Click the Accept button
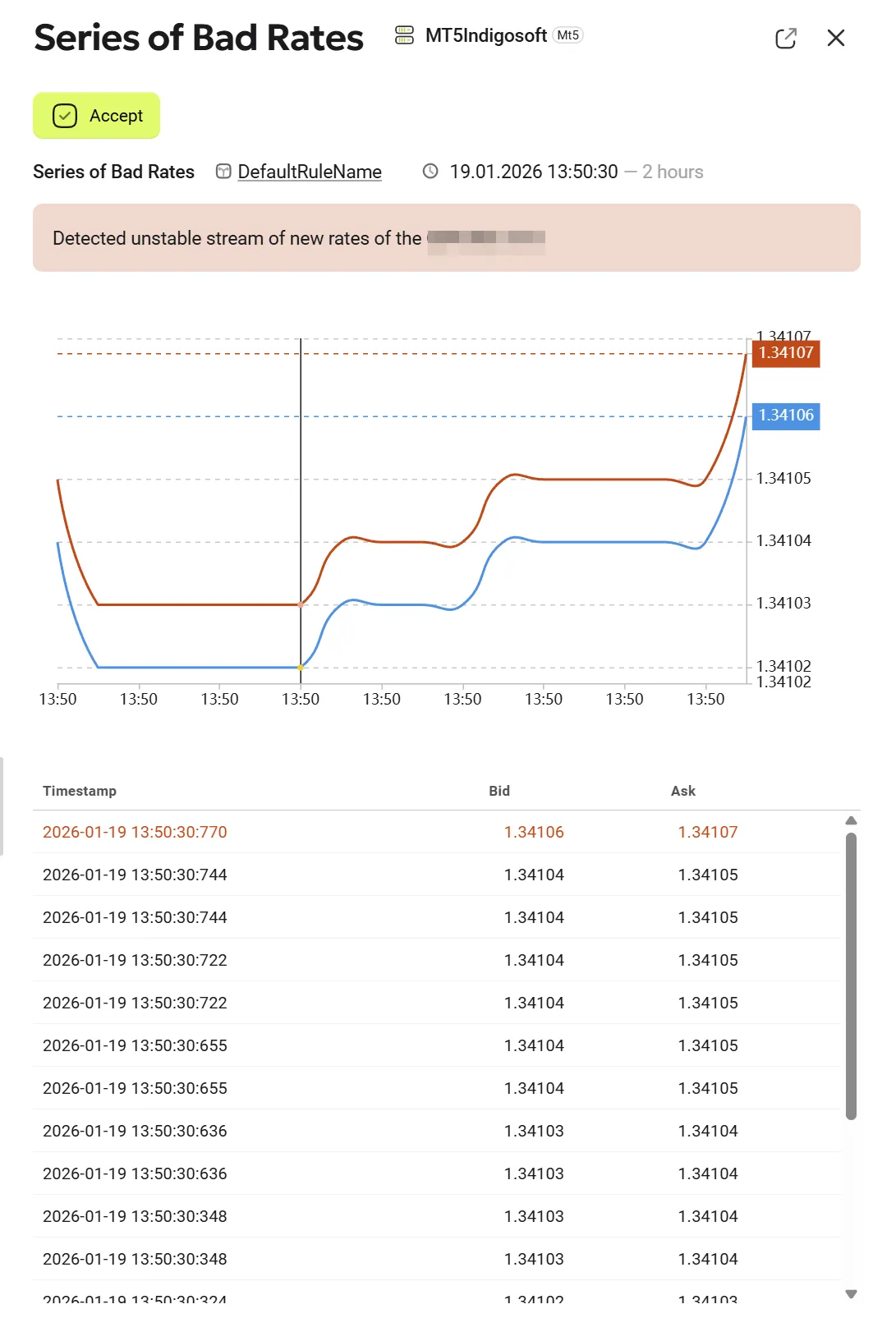 (97, 116)
